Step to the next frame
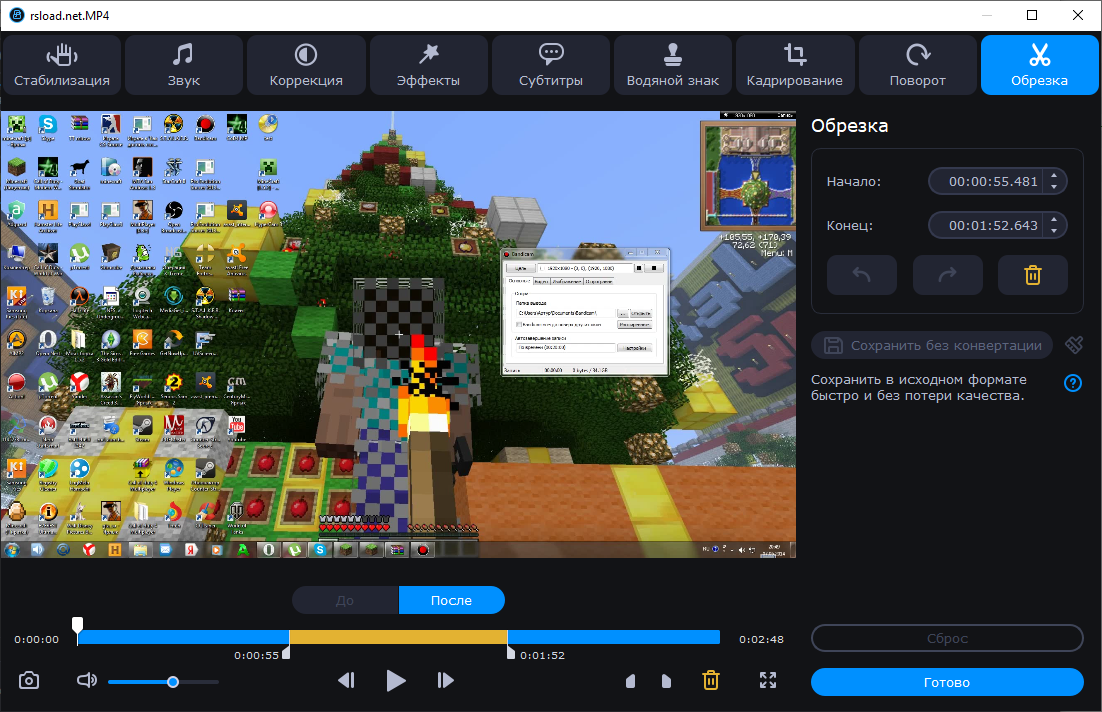The height and width of the screenshot is (712, 1102). pyautogui.click(x=446, y=680)
